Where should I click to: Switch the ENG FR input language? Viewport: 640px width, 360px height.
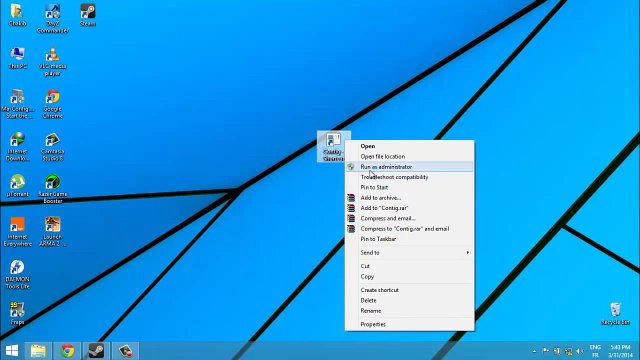coord(595,351)
